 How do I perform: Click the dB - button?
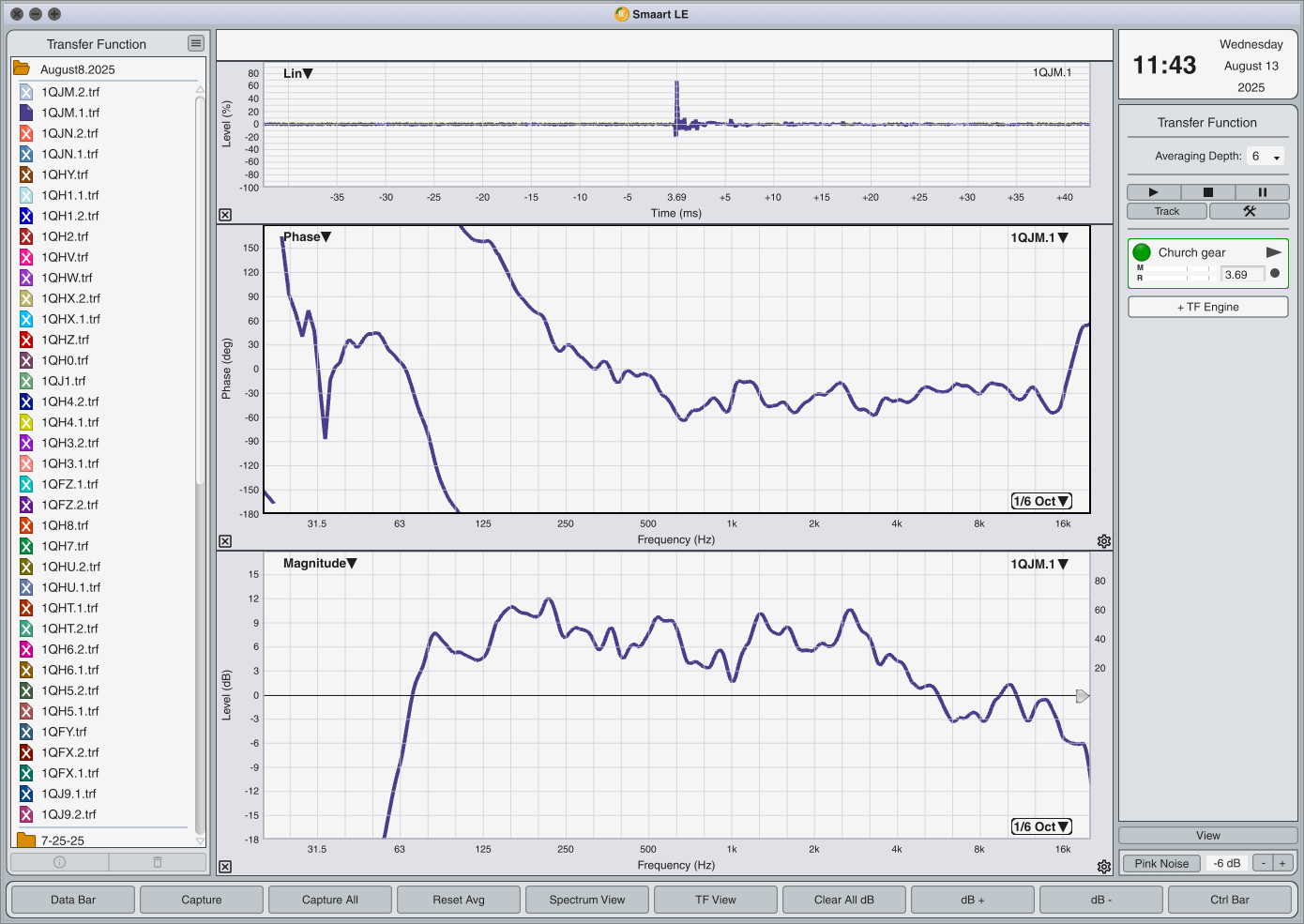pyautogui.click(x=1101, y=900)
